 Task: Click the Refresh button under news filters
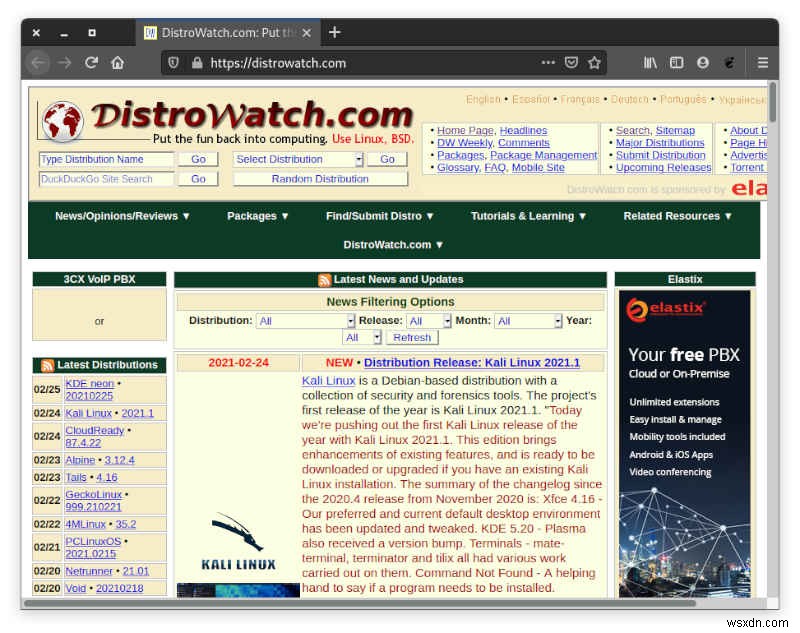pyautogui.click(x=413, y=337)
